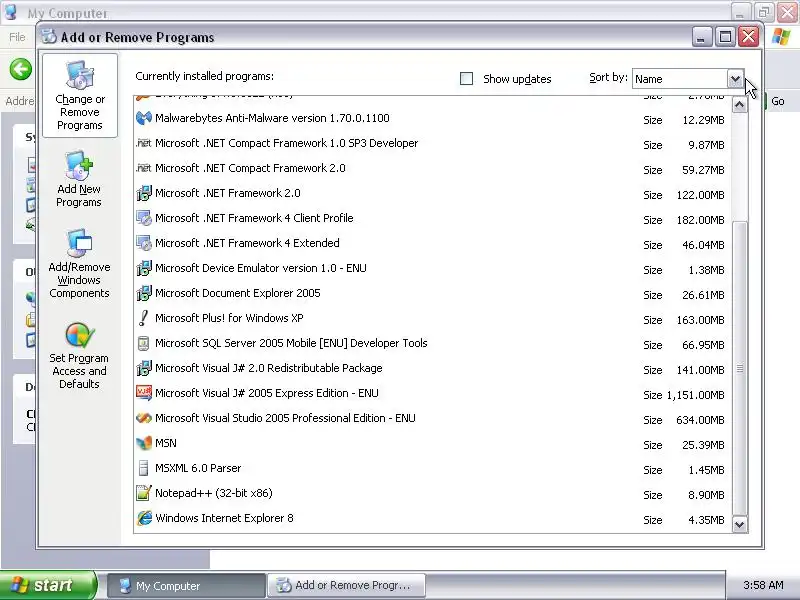Click the .NET Compact Framework 1.0 SP3 icon
800x600 pixels.
pyautogui.click(x=144, y=143)
